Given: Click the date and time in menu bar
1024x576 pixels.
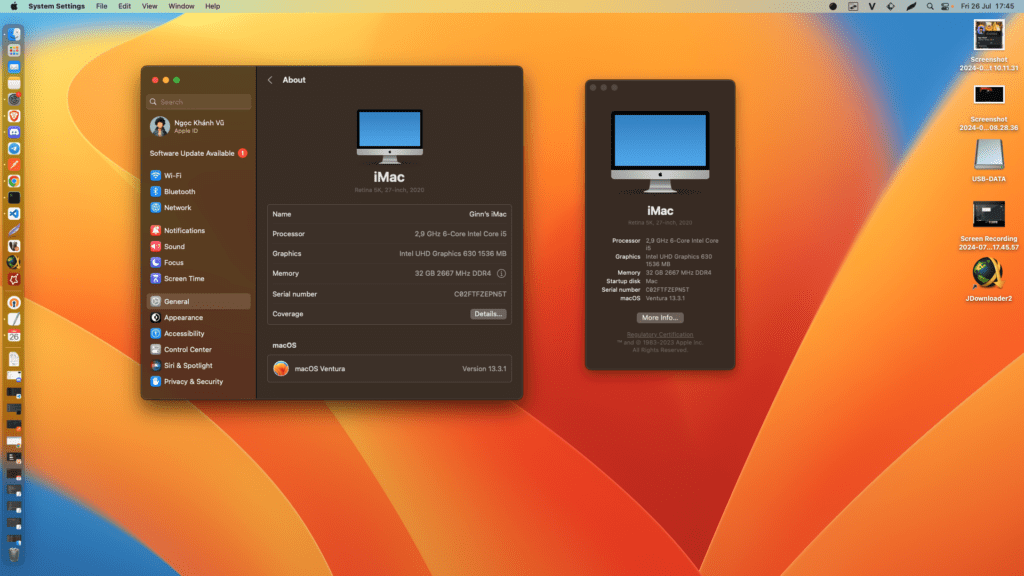Looking at the screenshot, I should 987,7.
